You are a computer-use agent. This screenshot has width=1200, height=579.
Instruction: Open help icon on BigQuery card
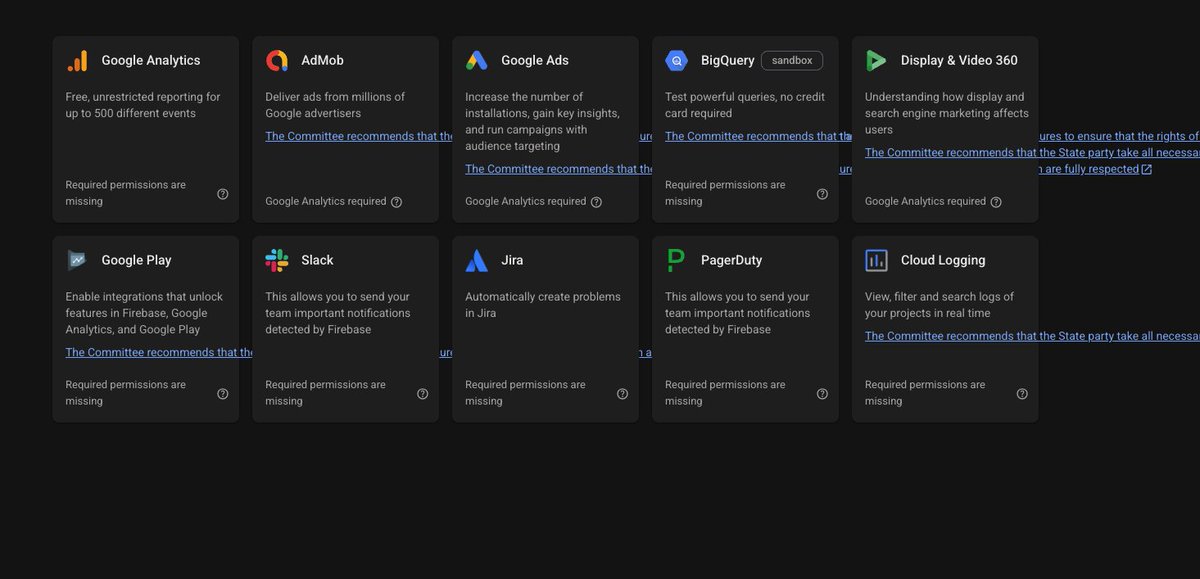click(823, 194)
